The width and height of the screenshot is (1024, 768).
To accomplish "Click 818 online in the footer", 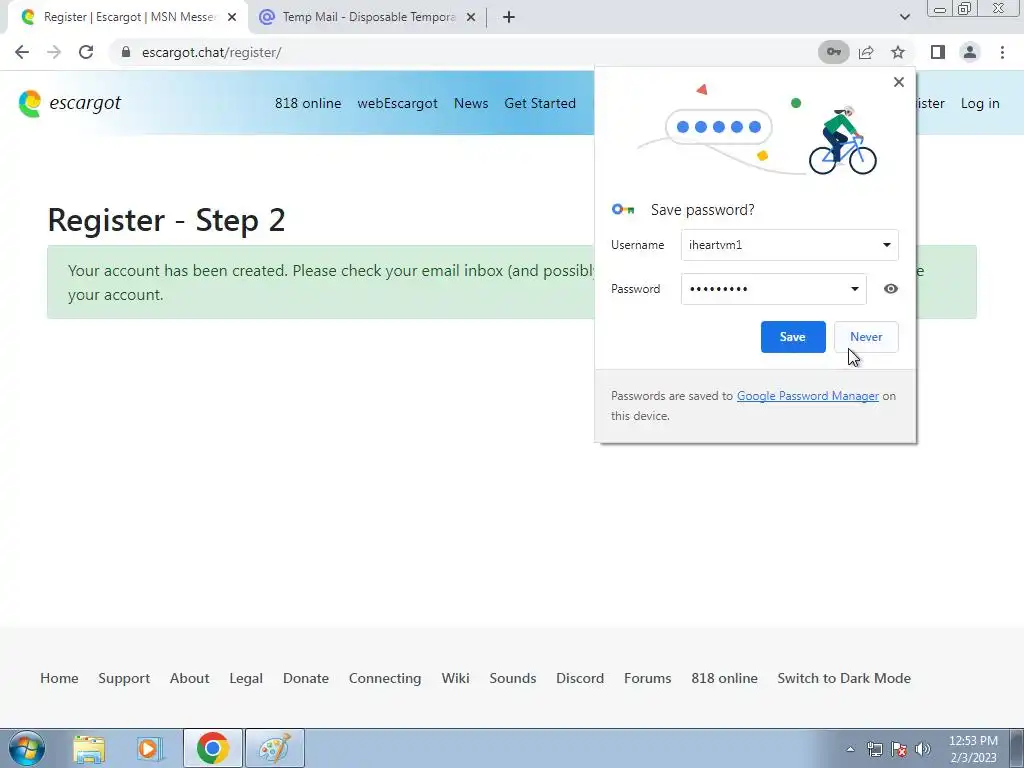I will click(x=724, y=678).
